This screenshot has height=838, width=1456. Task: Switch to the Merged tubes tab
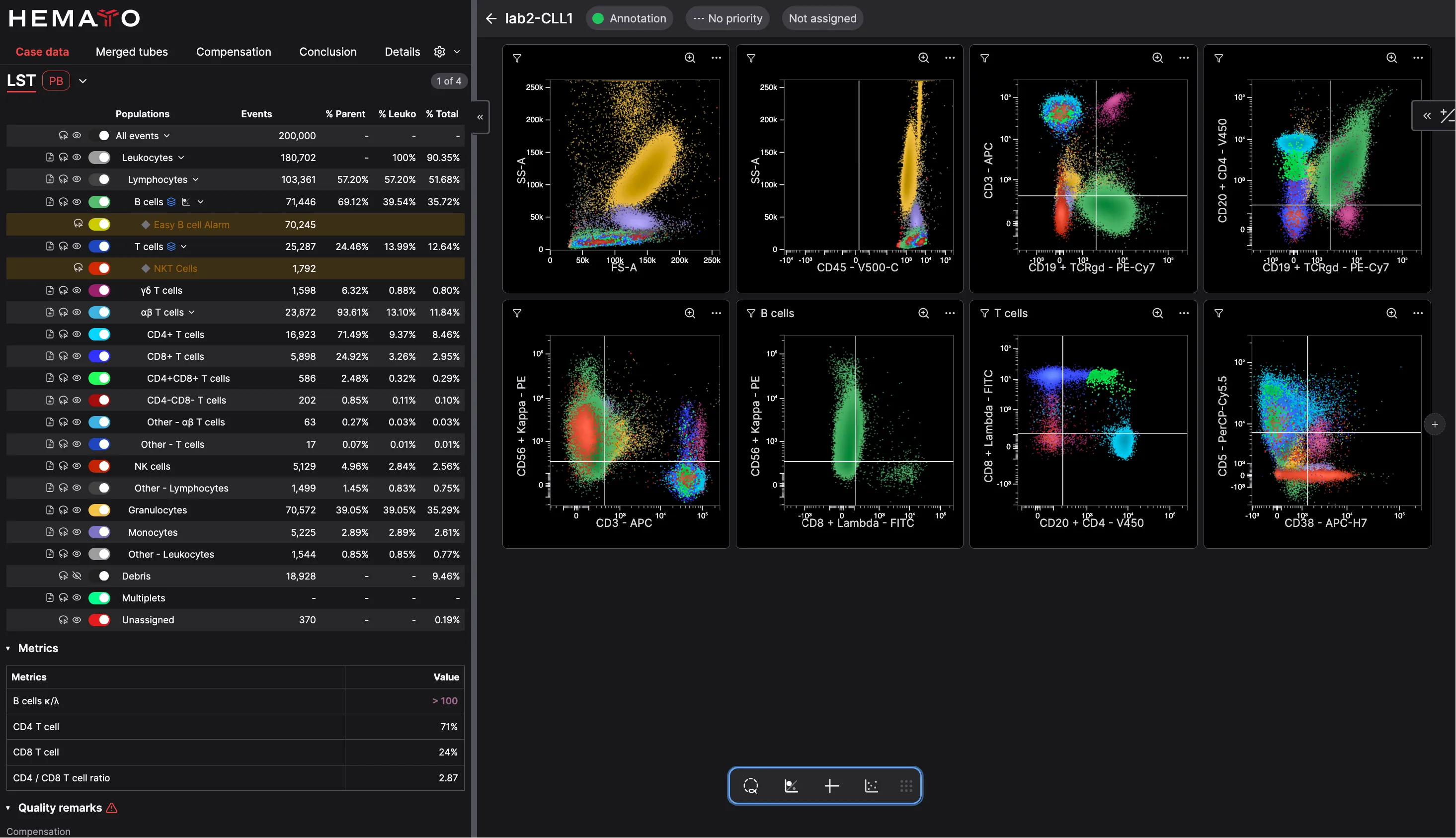click(132, 52)
